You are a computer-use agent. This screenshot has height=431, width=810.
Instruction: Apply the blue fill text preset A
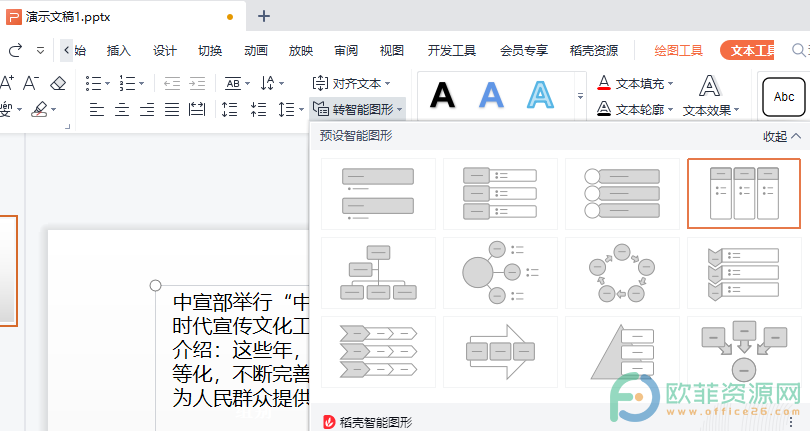coord(491,96)
